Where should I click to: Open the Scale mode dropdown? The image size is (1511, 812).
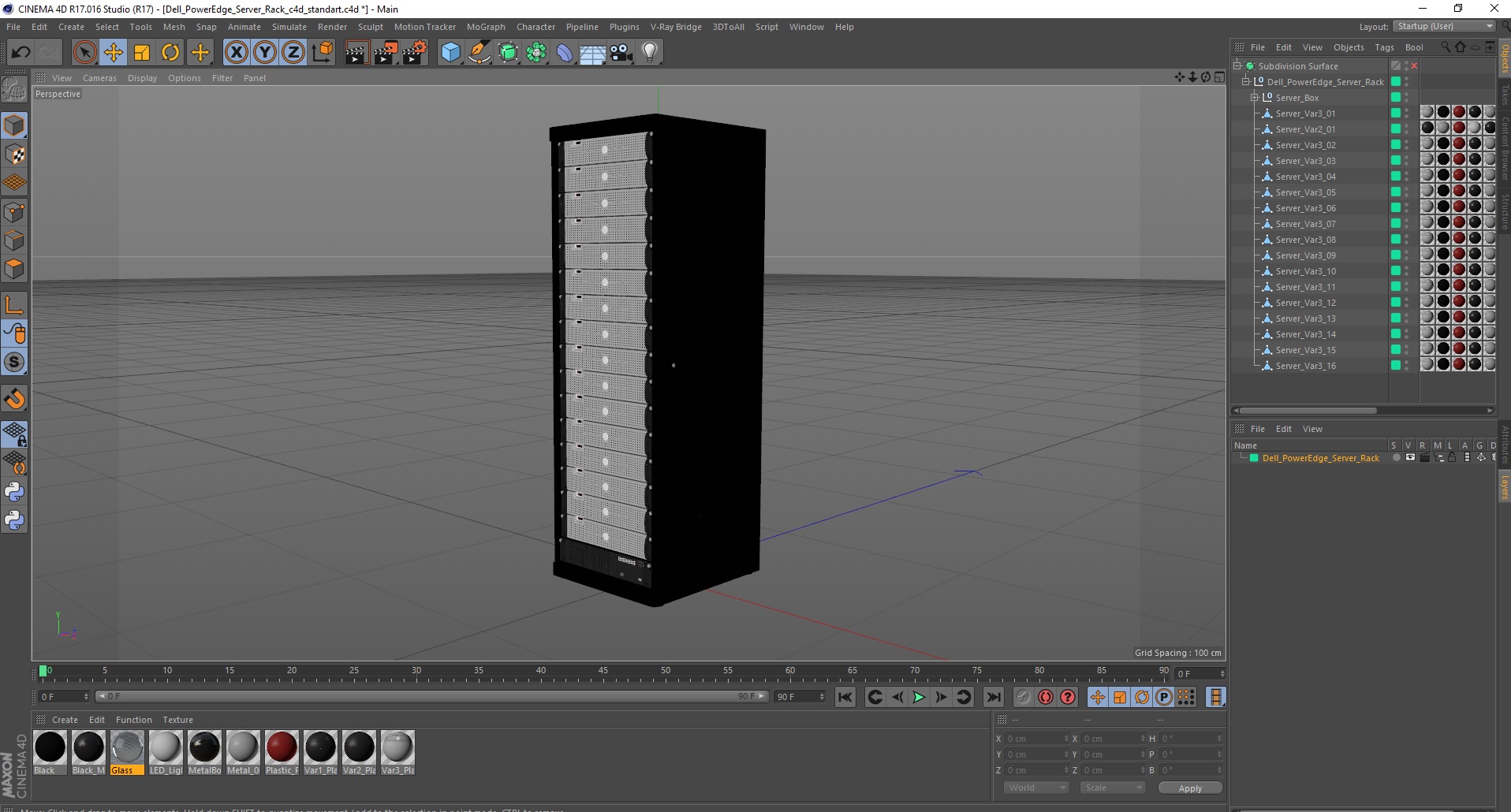[x=1112, y=788]
